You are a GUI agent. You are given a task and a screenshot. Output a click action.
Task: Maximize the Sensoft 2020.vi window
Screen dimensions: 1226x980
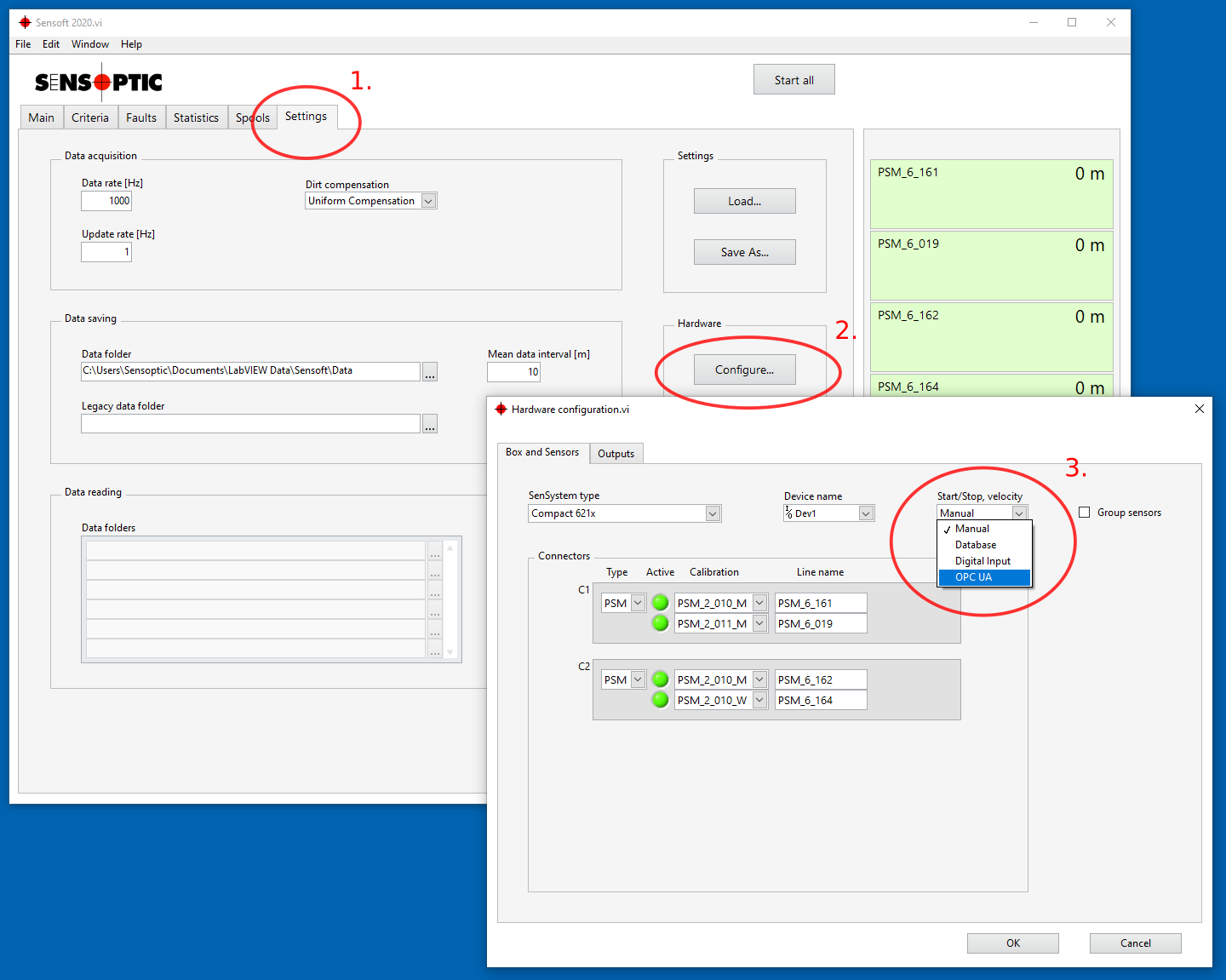(x=1072, y=22)
